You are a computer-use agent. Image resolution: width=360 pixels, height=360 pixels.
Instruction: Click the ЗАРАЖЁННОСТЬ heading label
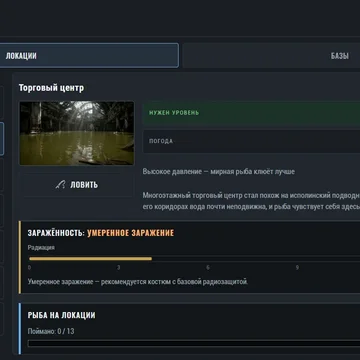point(56,233)
